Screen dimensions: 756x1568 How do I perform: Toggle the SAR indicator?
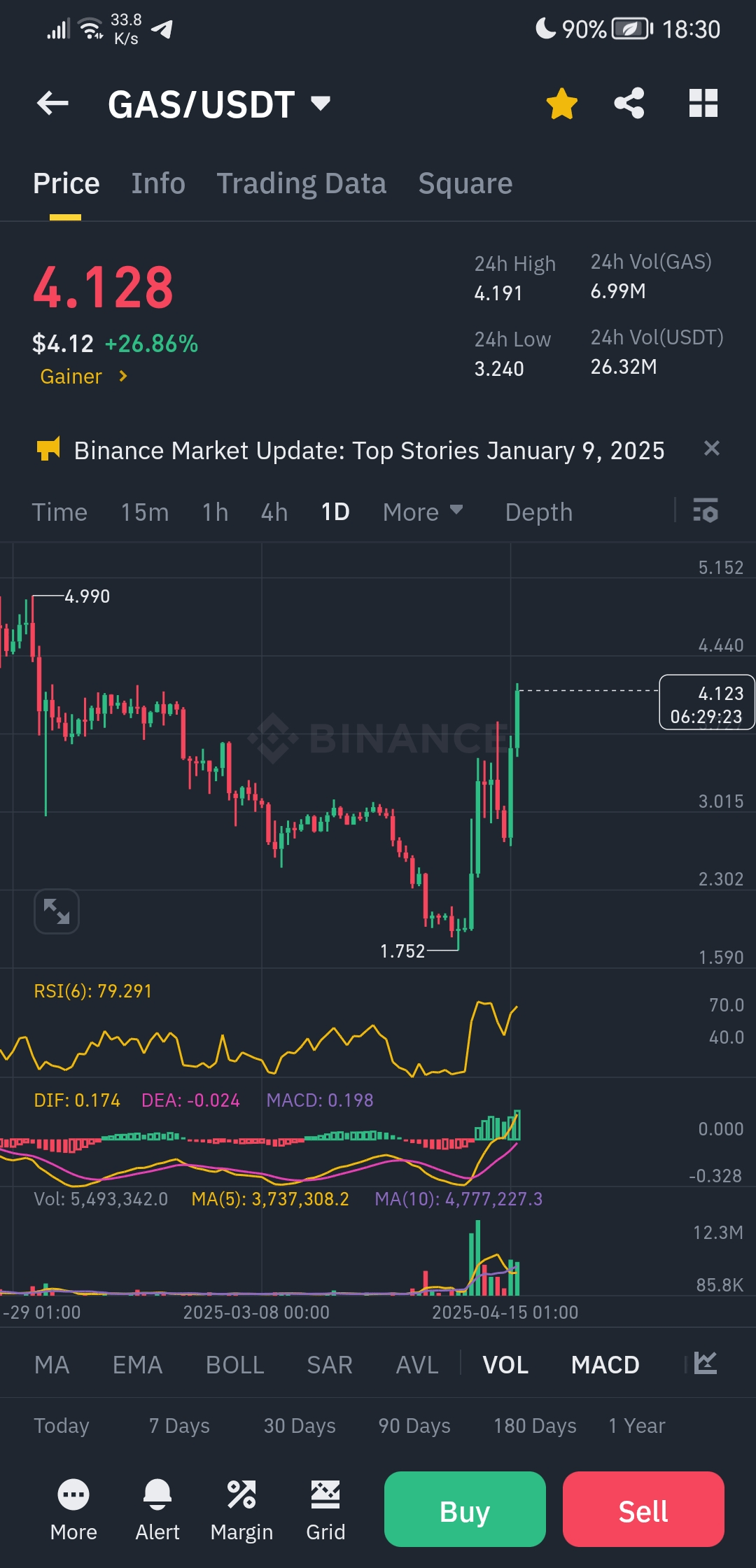329,1365
